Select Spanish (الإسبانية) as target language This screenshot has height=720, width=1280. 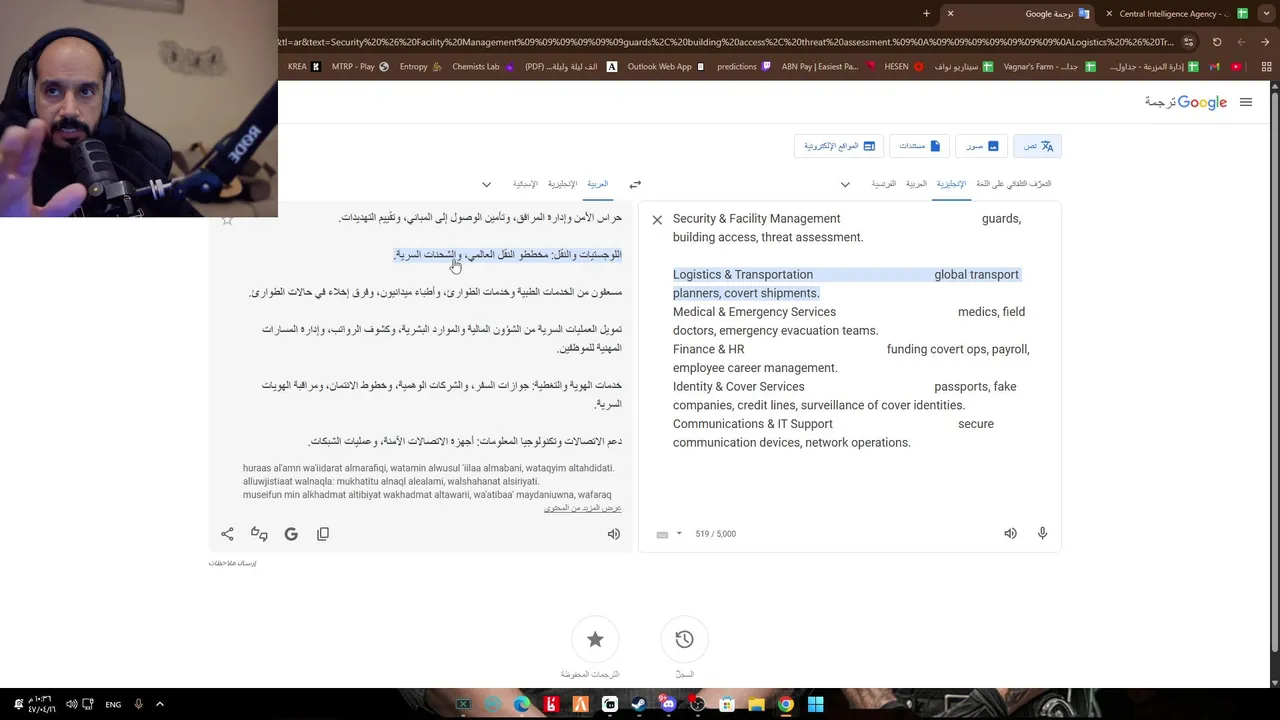pyautogui.click(x=525, y=184)
